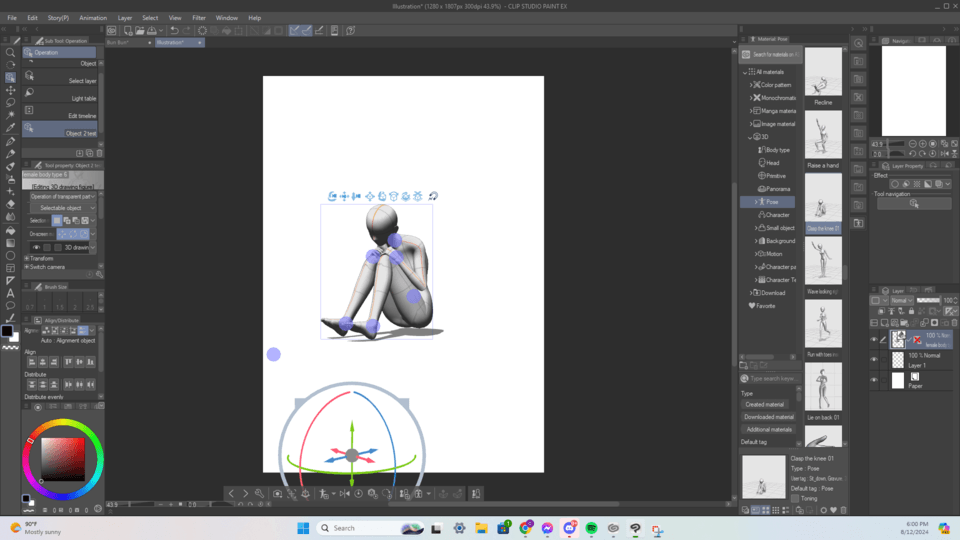Click the Windows Start button
This screenshot has width=960, height=540.
coord(303,528)
